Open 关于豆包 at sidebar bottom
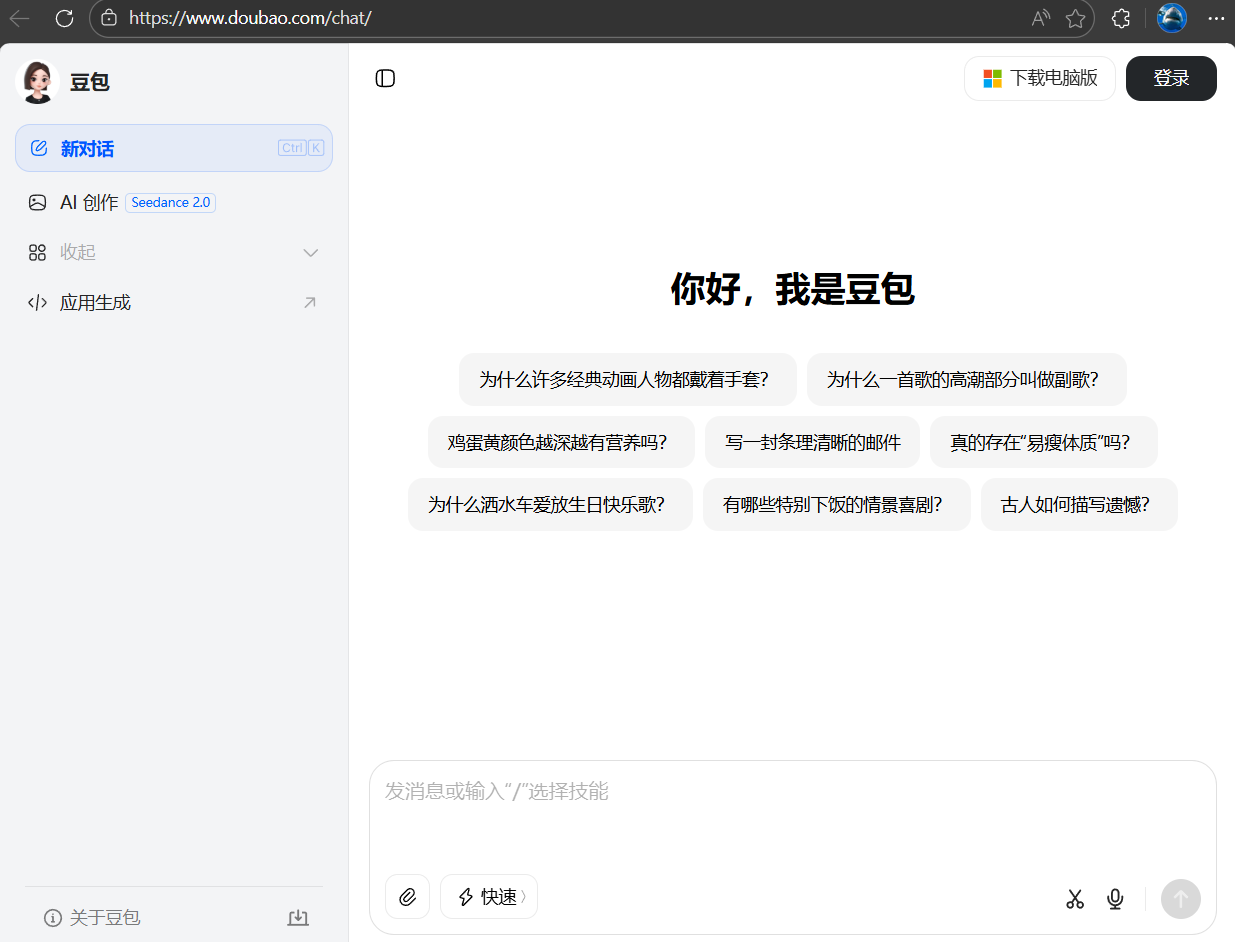 (x=92, y=917)
